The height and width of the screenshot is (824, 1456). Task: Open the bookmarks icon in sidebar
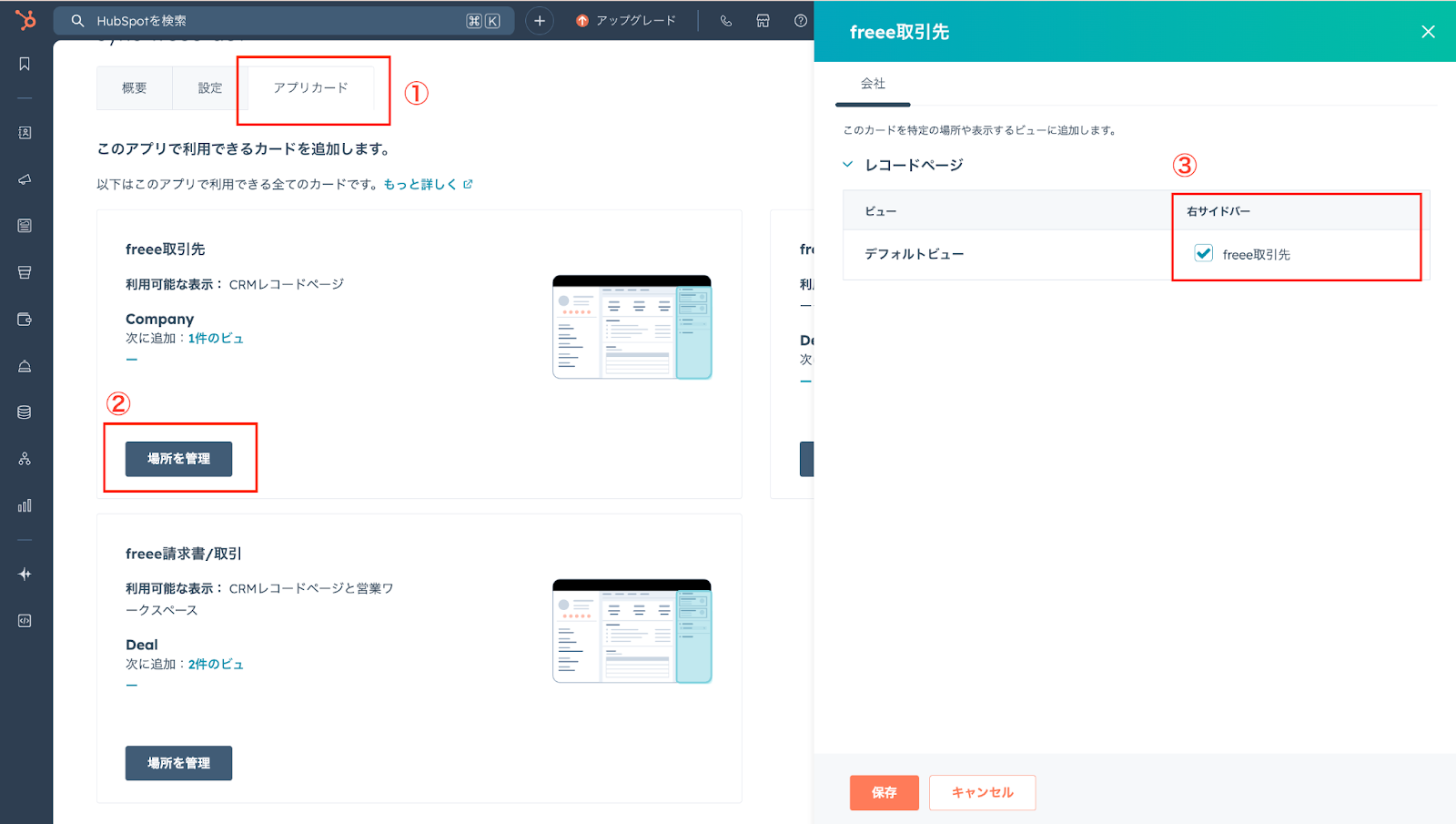tap(25, 64)
